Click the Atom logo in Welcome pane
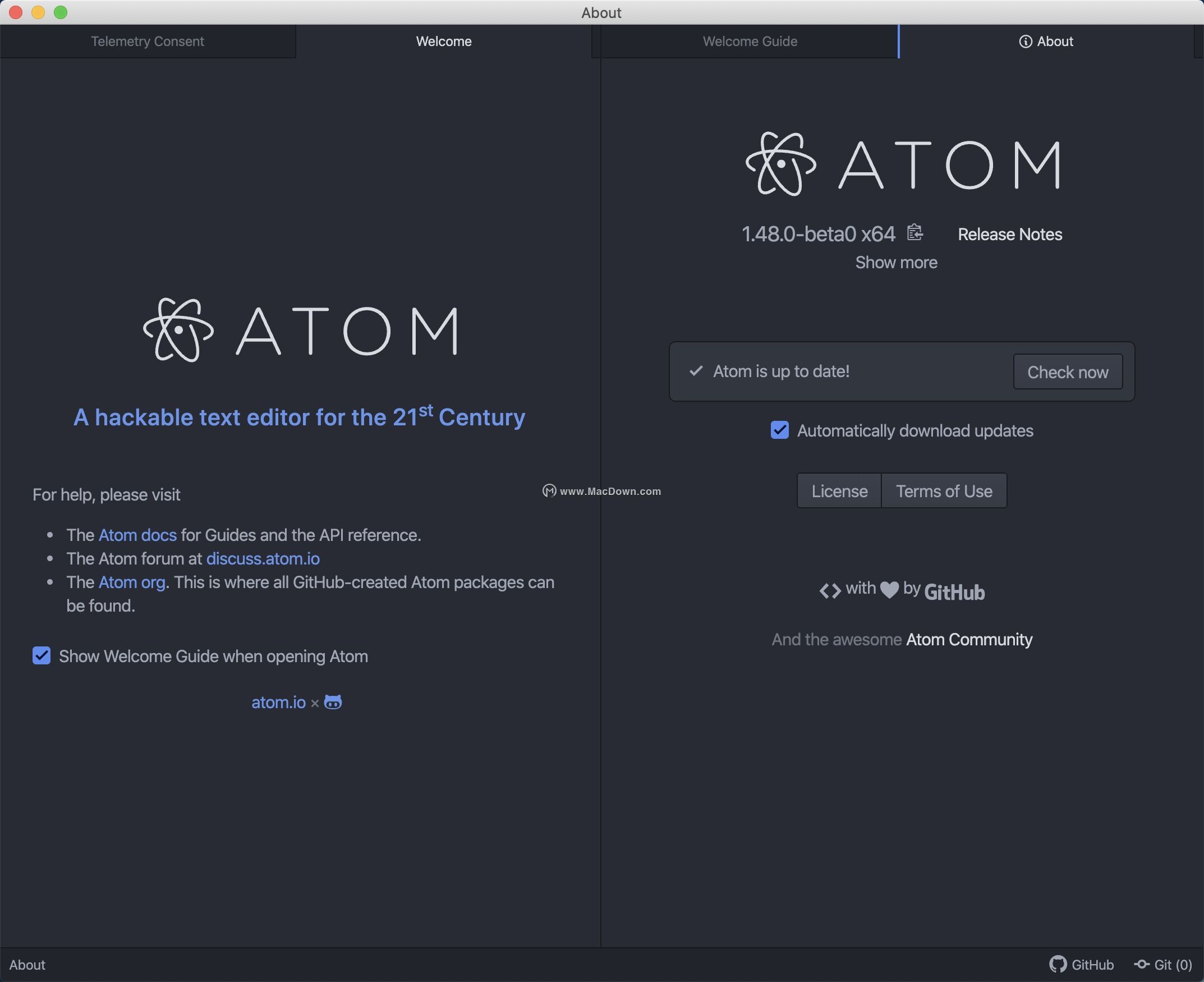This screenshot has width=1204, height=982. [300, 330]
